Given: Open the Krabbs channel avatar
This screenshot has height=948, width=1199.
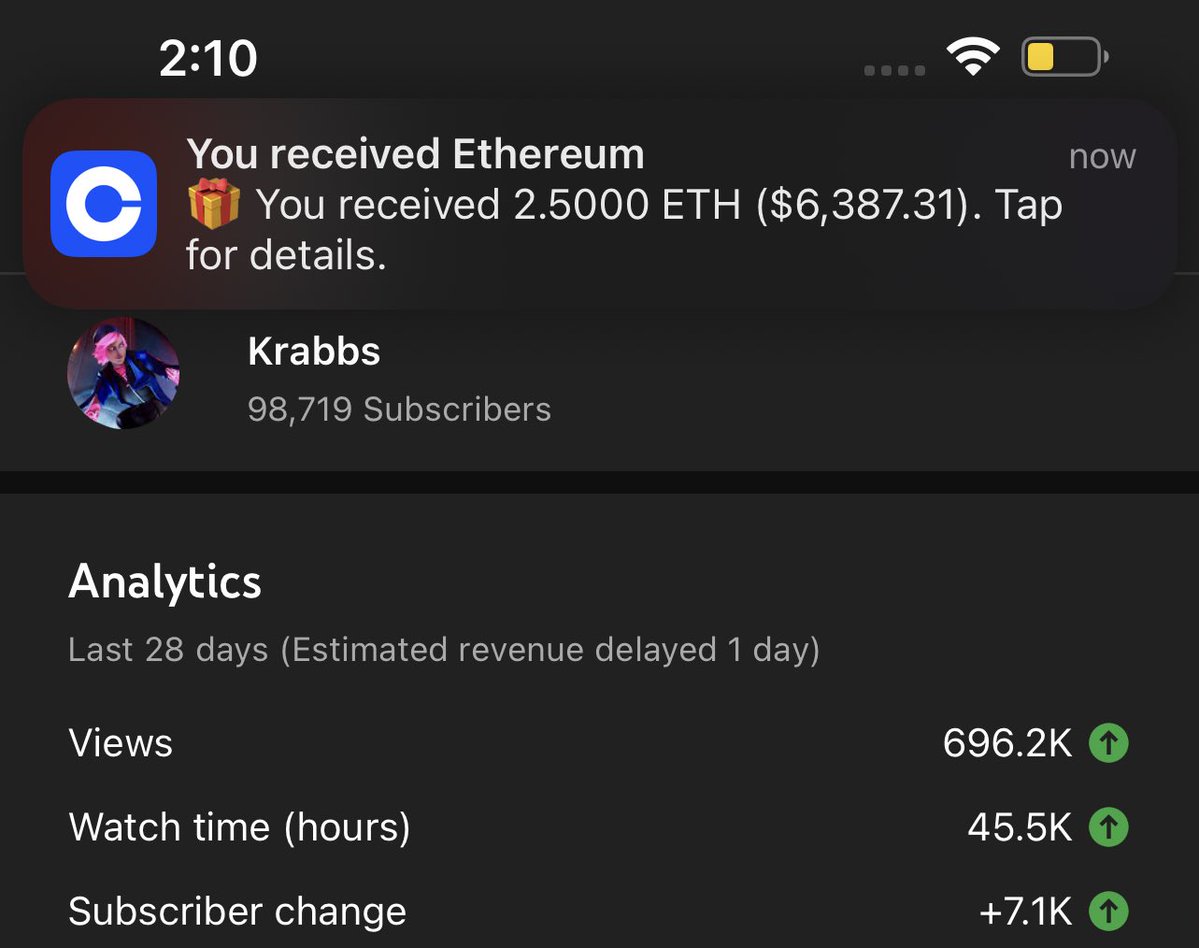Looking at the screenshot, I should point(123,374).
